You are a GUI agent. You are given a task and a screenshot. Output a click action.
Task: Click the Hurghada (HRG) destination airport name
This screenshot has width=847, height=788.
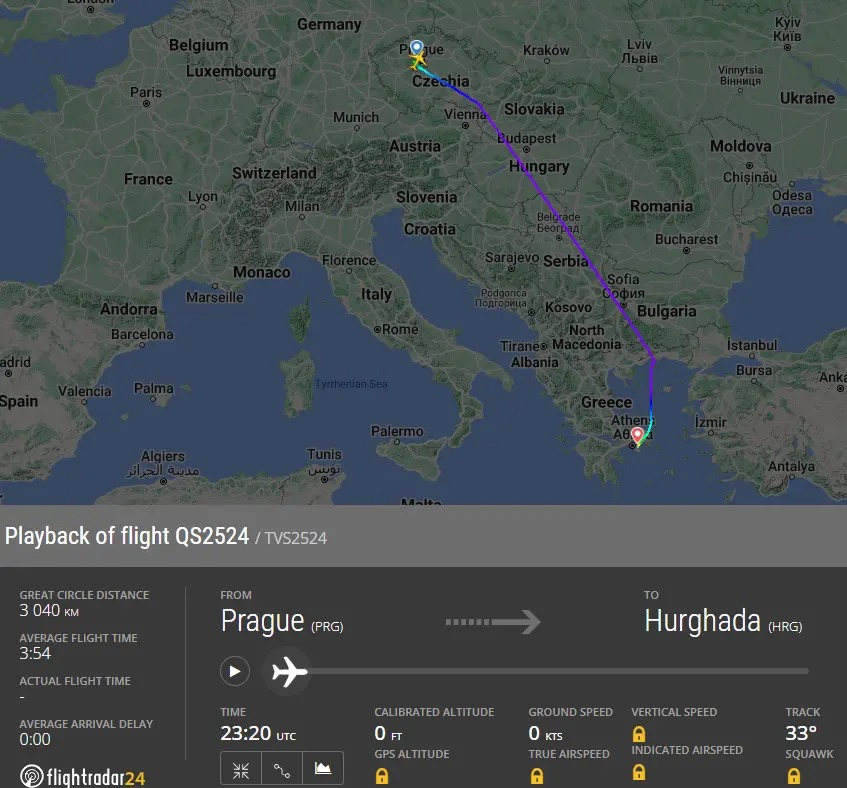point(723,621)
